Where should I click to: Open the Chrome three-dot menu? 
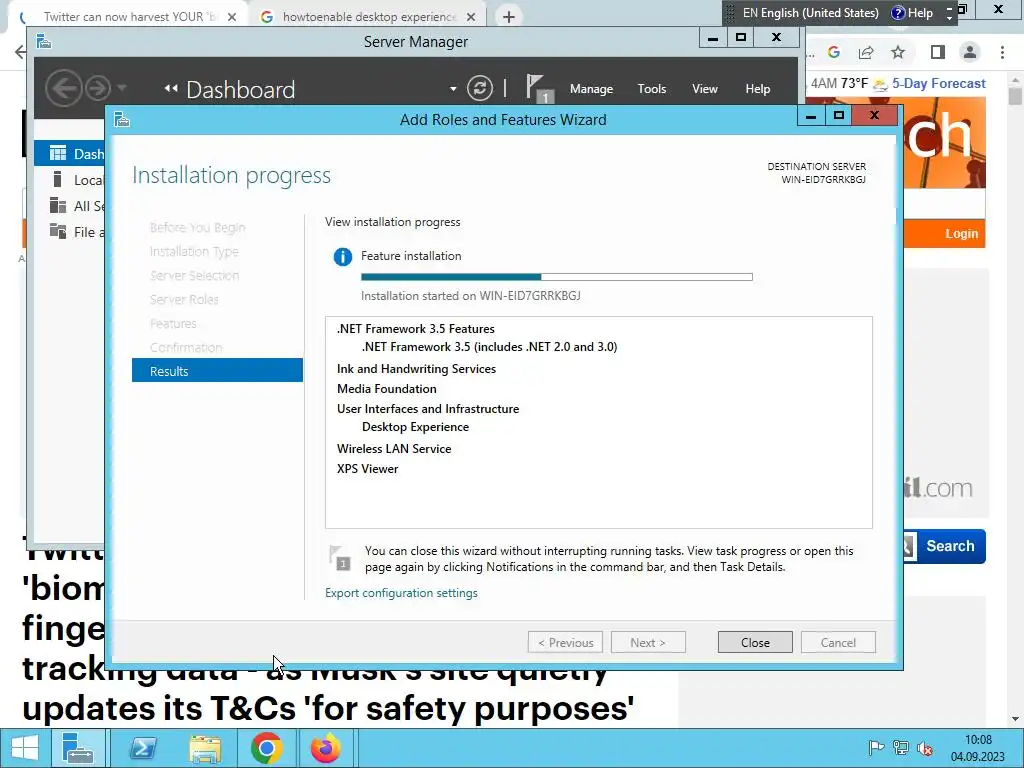[x=1002, y=52]
